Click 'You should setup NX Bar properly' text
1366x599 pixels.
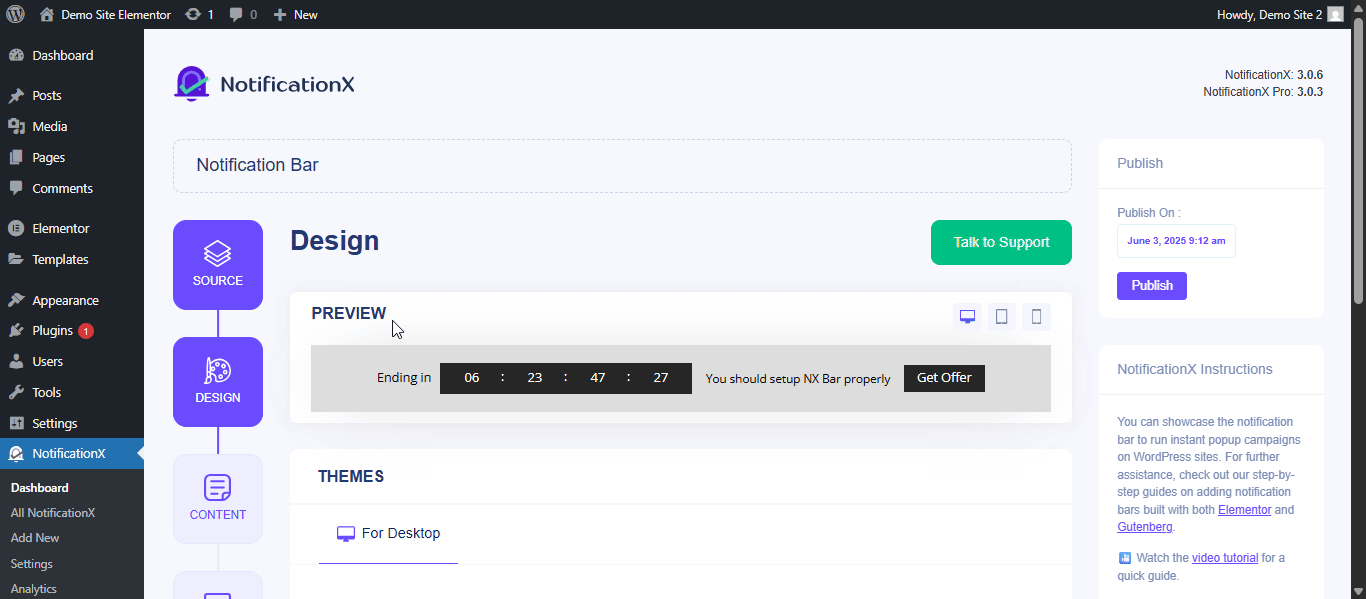pos(798,379)
